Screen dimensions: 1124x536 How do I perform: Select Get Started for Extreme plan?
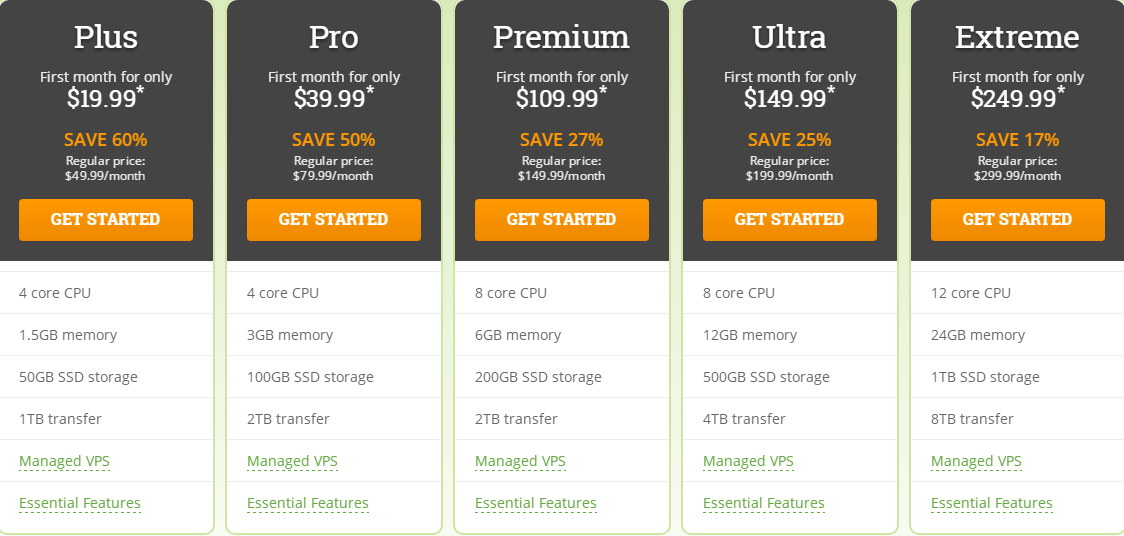coord(1017,220)
